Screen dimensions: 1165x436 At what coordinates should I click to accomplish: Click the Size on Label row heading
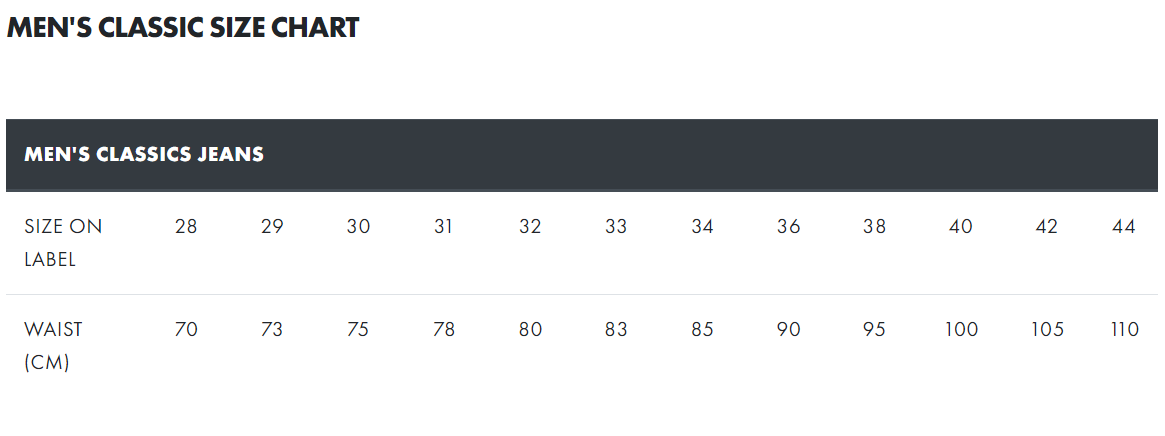click(x=63, y=242)
